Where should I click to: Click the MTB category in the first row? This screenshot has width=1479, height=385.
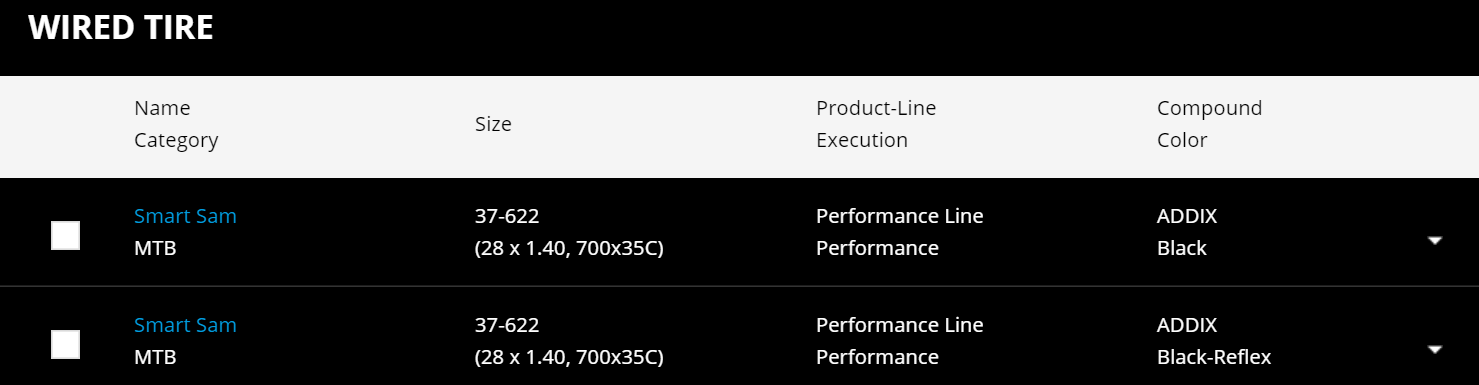(x=155, y=248)
